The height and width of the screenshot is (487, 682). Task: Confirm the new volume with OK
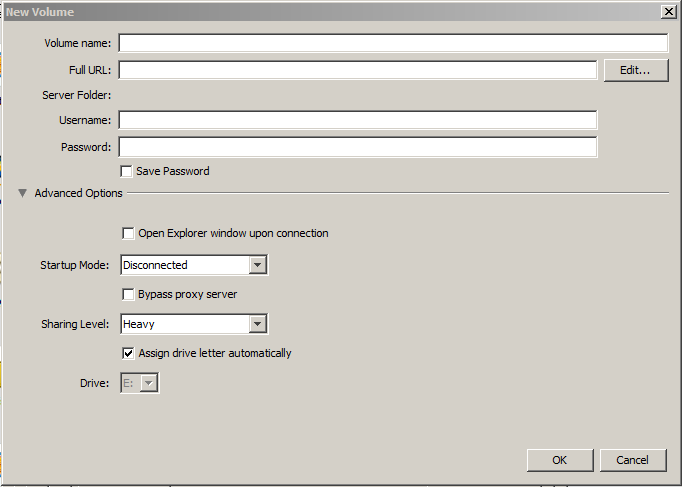(x=559, y=460)
